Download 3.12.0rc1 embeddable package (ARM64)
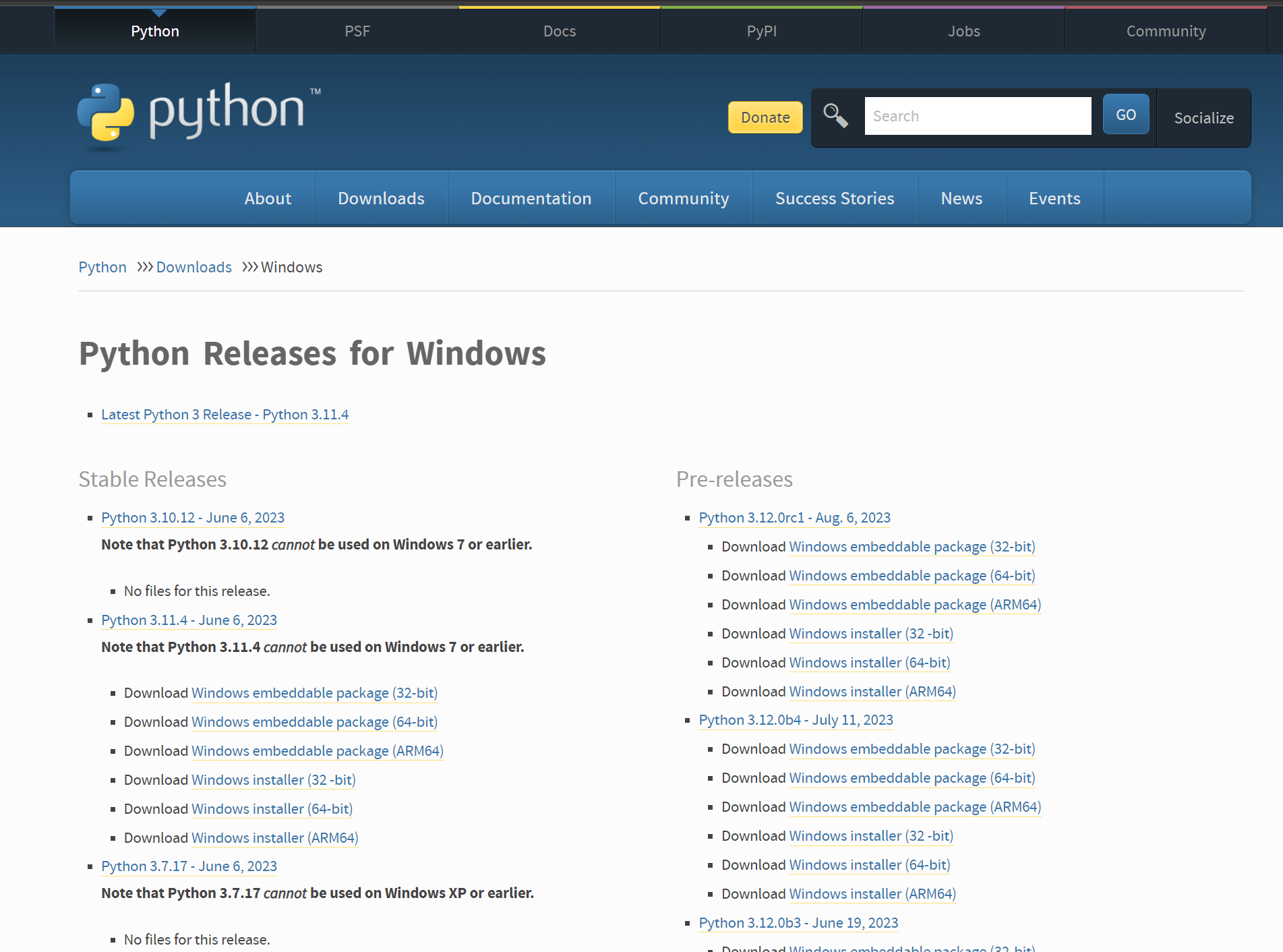The image size is (1283, 952). coord(915,604)
